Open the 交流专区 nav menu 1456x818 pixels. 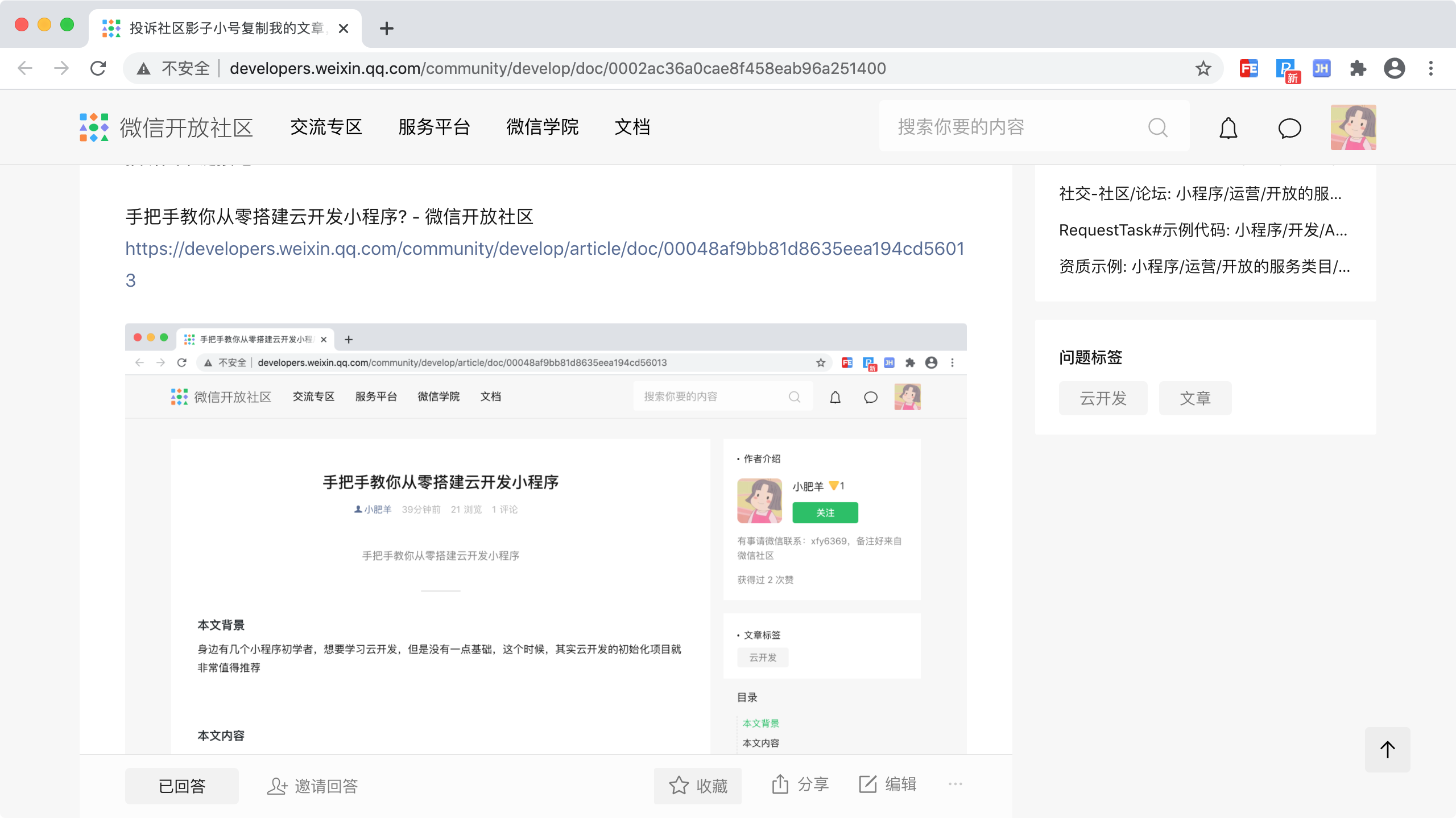pyautogui.click(x=326, y=127)
